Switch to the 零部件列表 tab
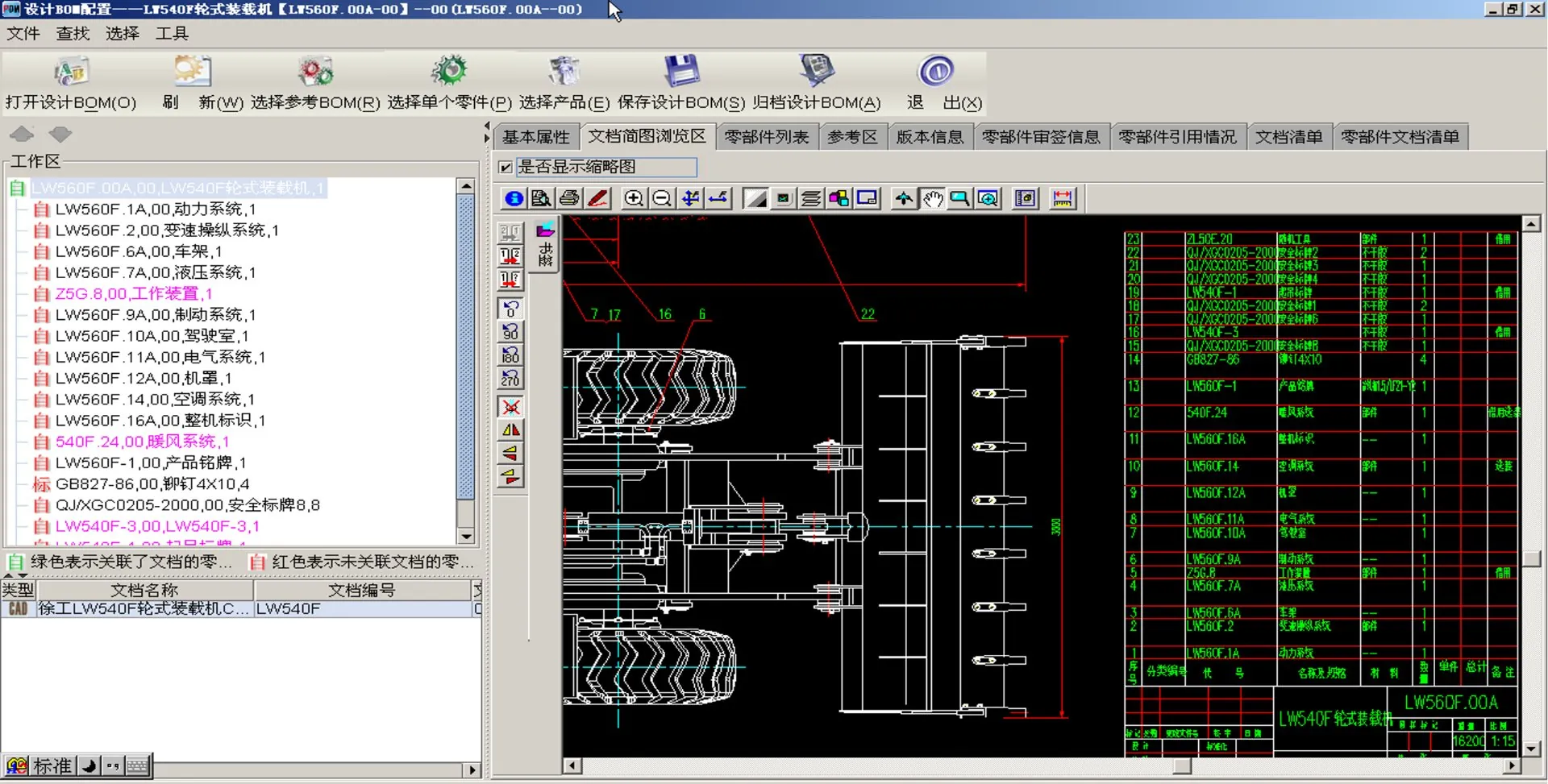The height and width of the screenshot is (784, 1548). (x=766, y=137)
